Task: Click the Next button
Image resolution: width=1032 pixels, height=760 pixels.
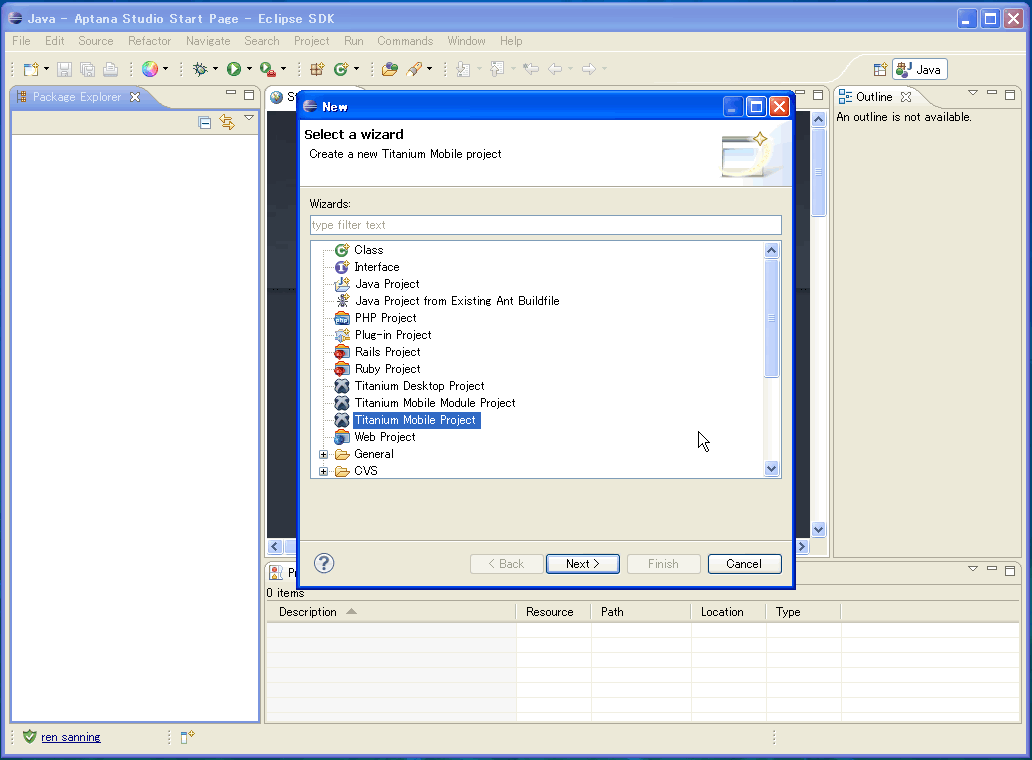Action: point(582,564)
